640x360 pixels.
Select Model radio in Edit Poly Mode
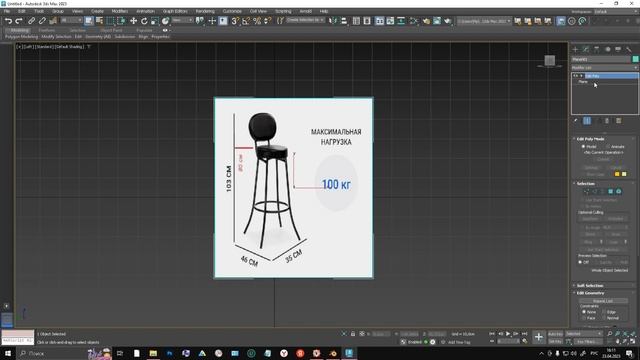[x=583, y=146]
